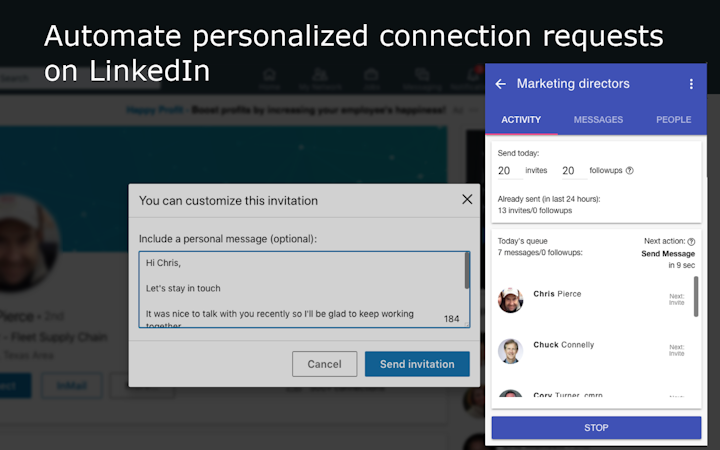Open LinkedIn Jobs nav icon

[x=372, y=78]
